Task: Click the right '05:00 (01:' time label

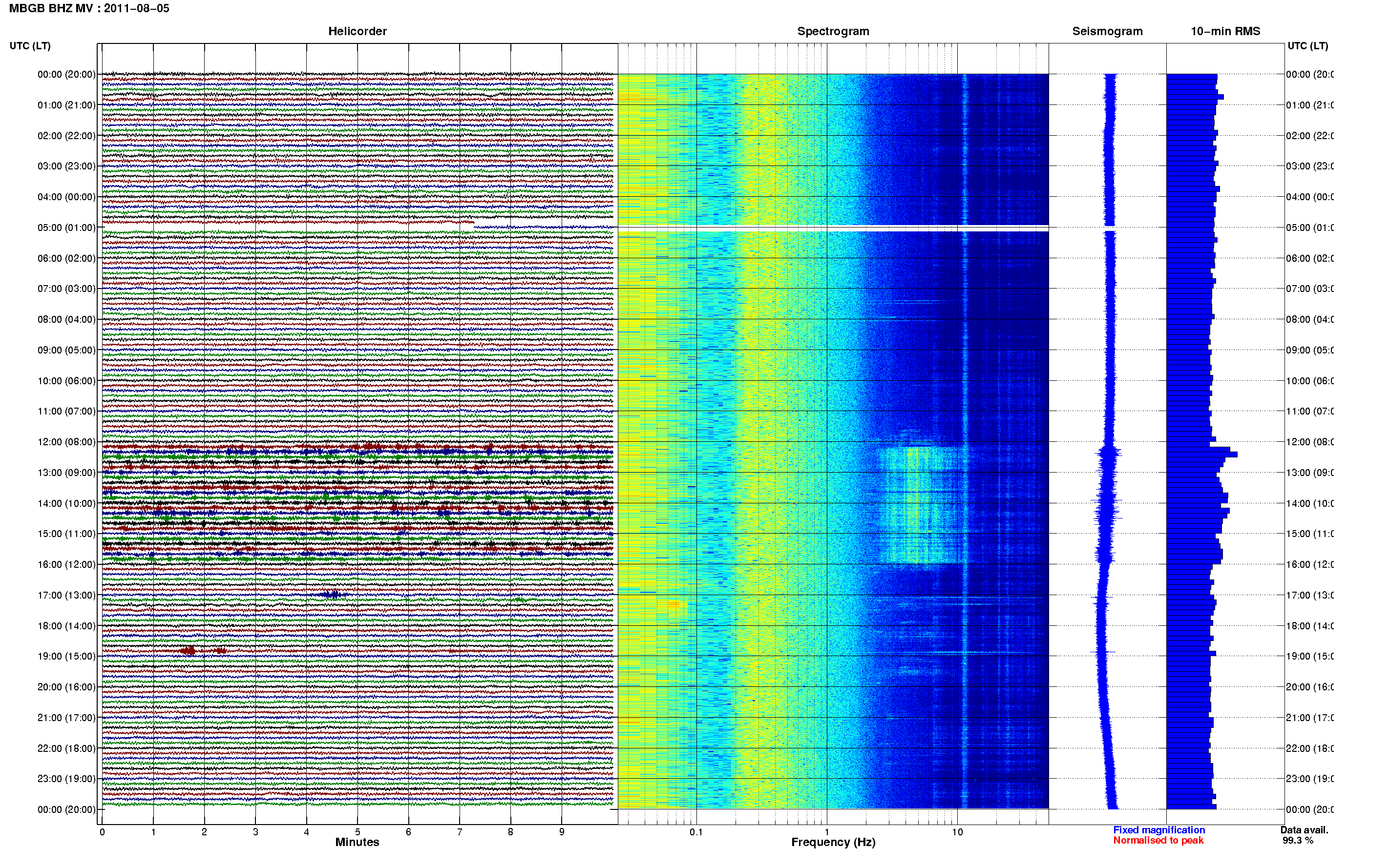Action: [1310, 227]
